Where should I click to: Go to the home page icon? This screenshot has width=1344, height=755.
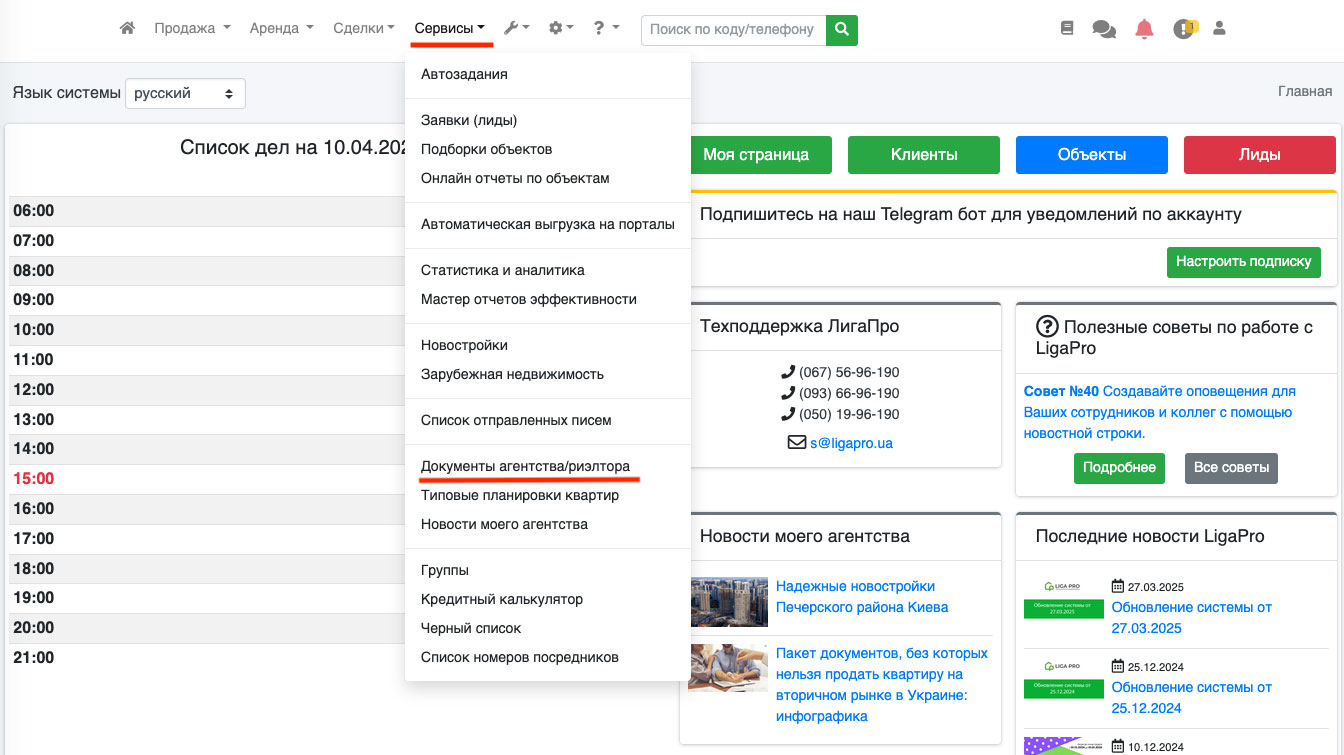coord(127,29)
